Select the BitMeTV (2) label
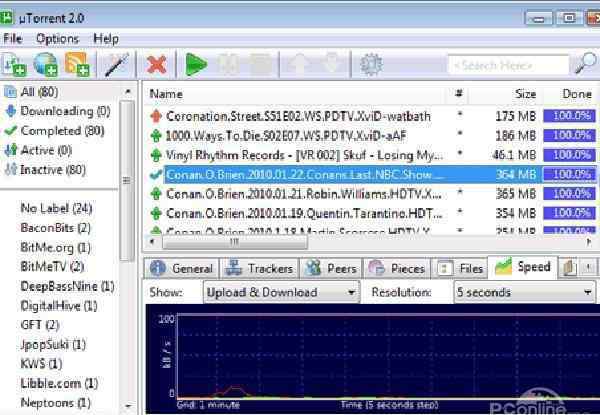Viewport: 600px width, 415px height. pos(51,266)
